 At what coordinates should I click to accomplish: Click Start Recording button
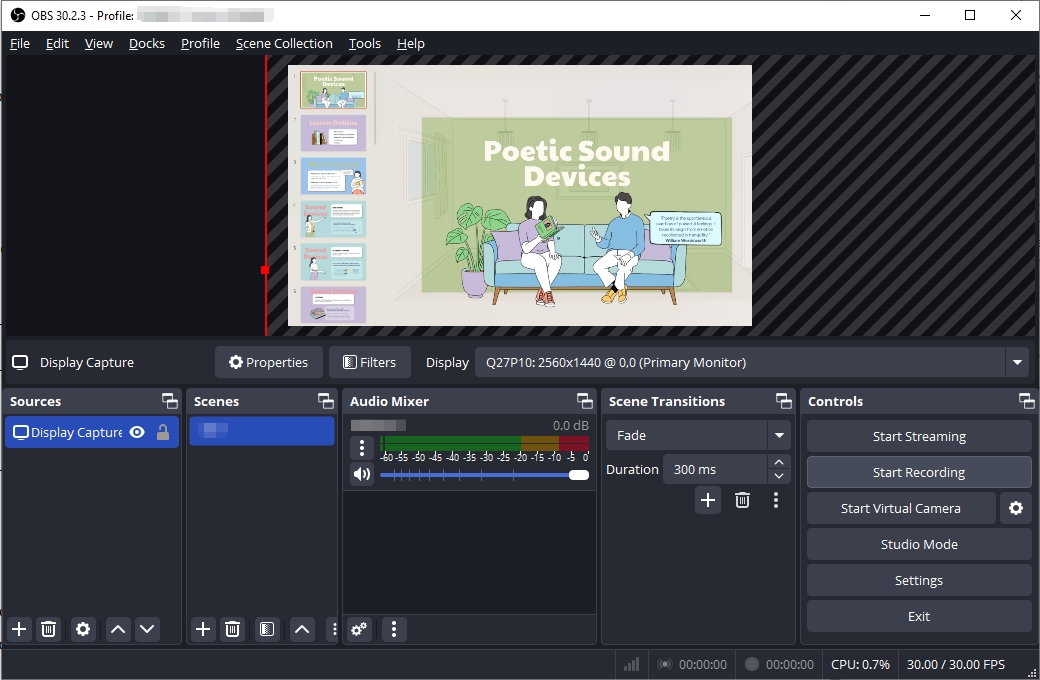pyautogui.click(x=919, y=472)
